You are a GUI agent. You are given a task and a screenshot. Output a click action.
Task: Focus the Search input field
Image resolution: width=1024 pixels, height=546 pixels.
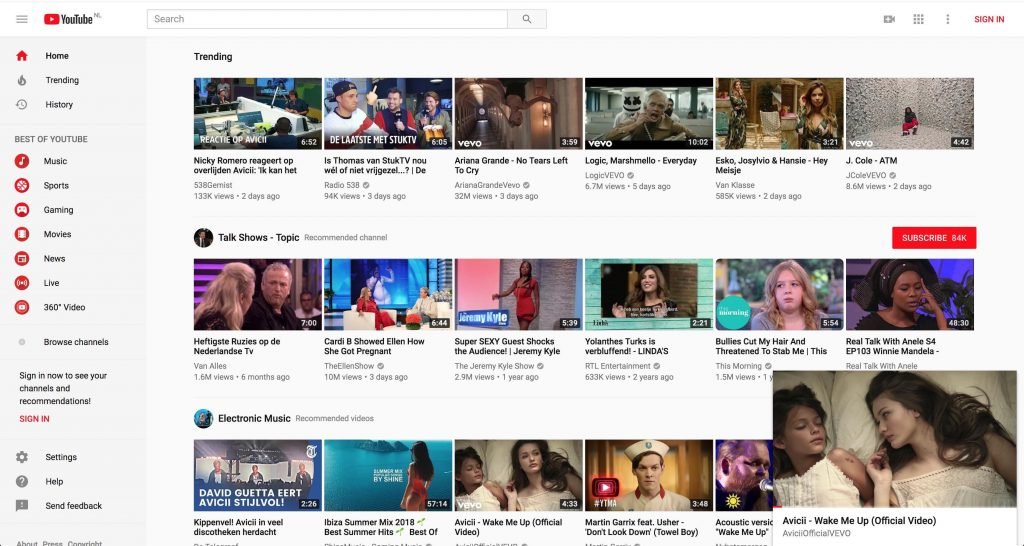point(327,19)
